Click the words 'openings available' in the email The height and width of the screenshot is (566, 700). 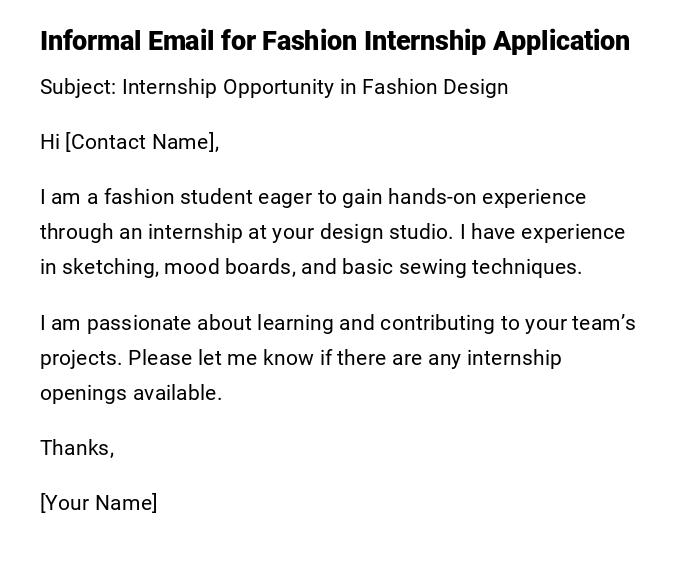[x=130, y=393]
